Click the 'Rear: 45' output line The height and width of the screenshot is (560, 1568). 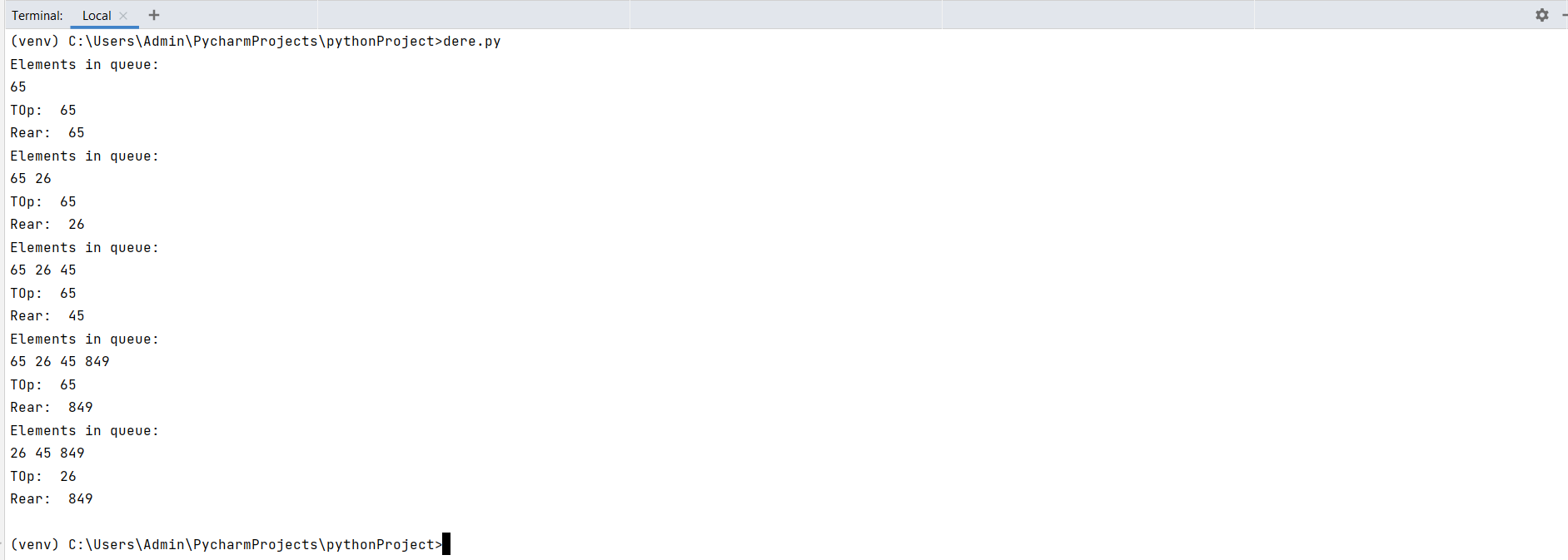47,316
